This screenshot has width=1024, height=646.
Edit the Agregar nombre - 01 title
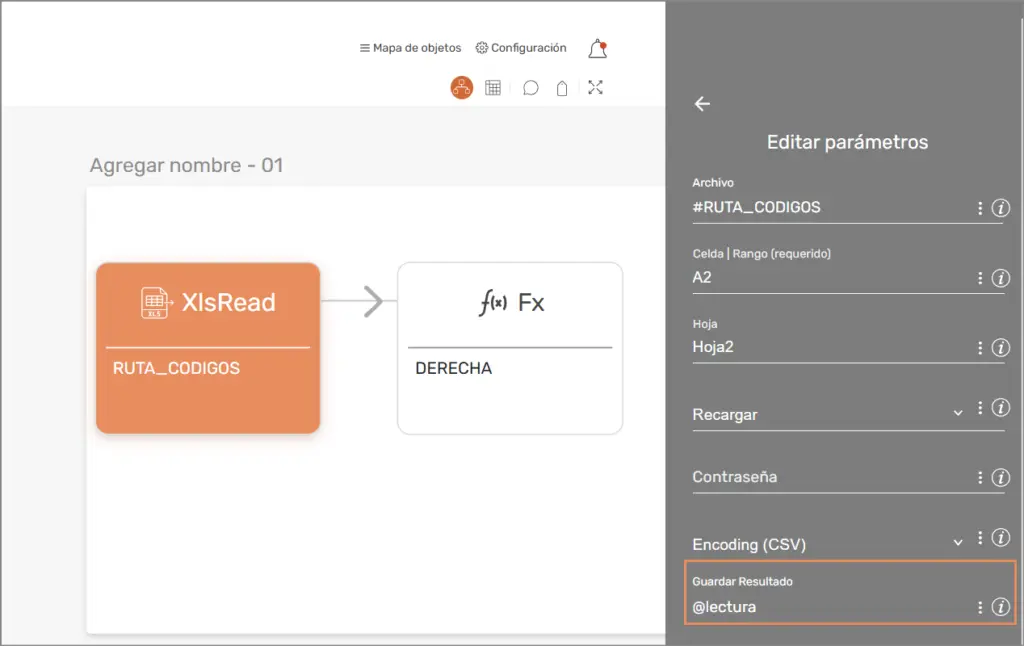(x=187, y=165)
